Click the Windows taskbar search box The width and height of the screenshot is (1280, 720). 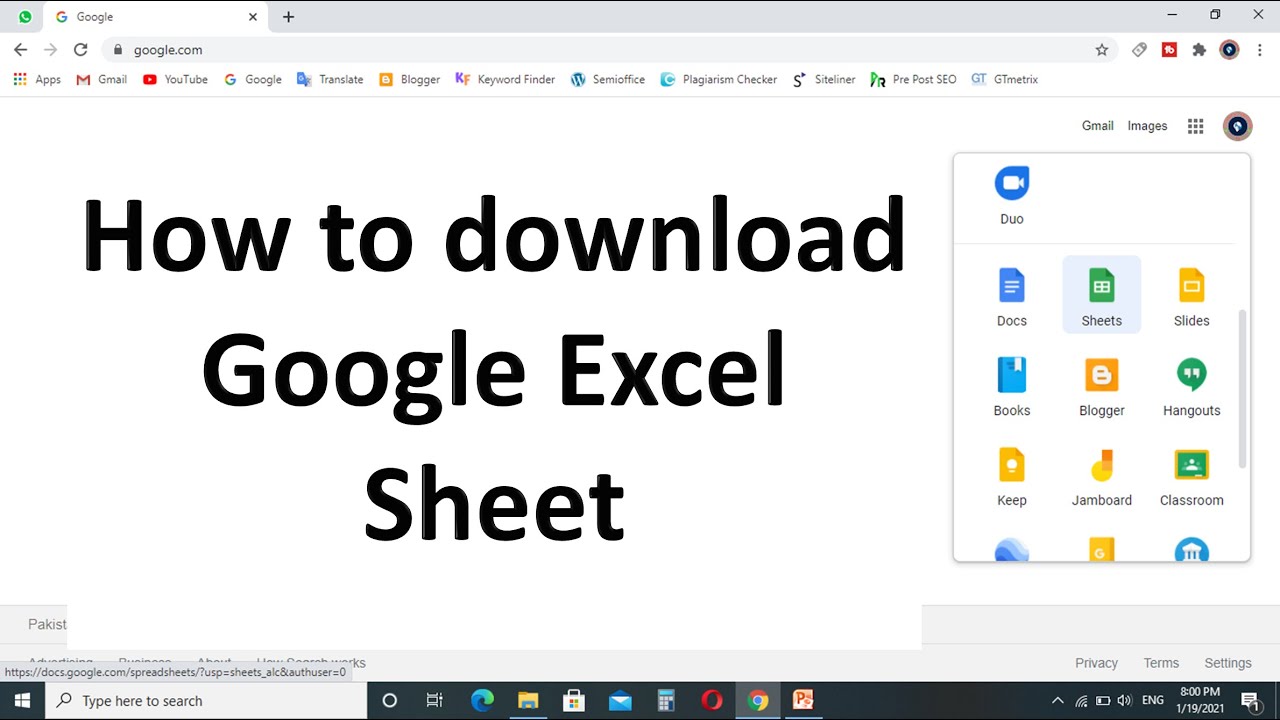[206, 700]
